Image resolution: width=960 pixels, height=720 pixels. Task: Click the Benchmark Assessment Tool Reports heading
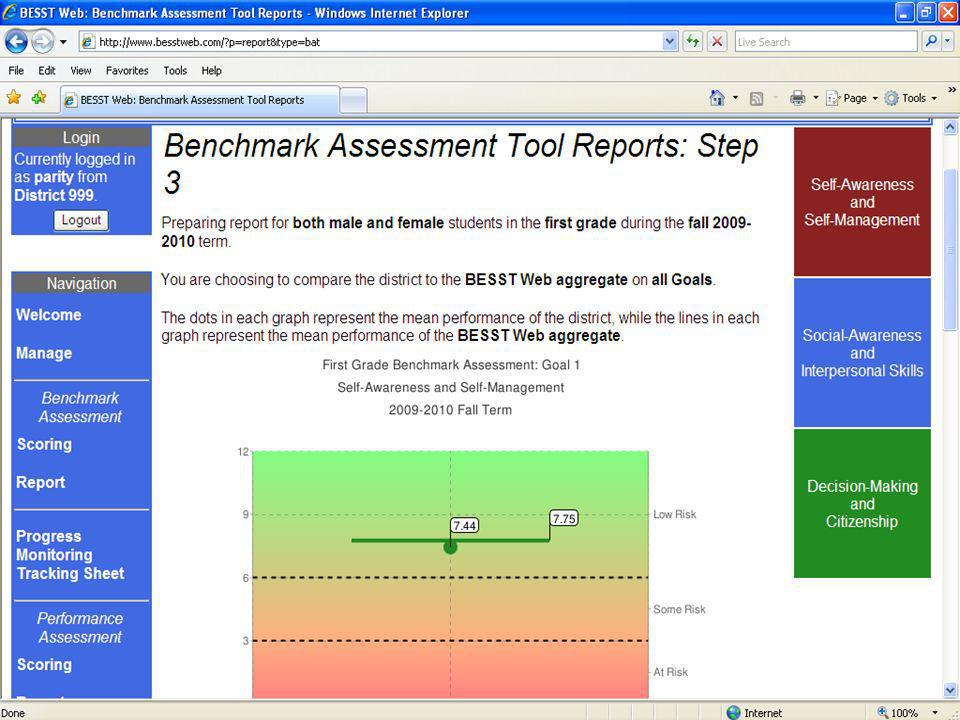point(461,164)
